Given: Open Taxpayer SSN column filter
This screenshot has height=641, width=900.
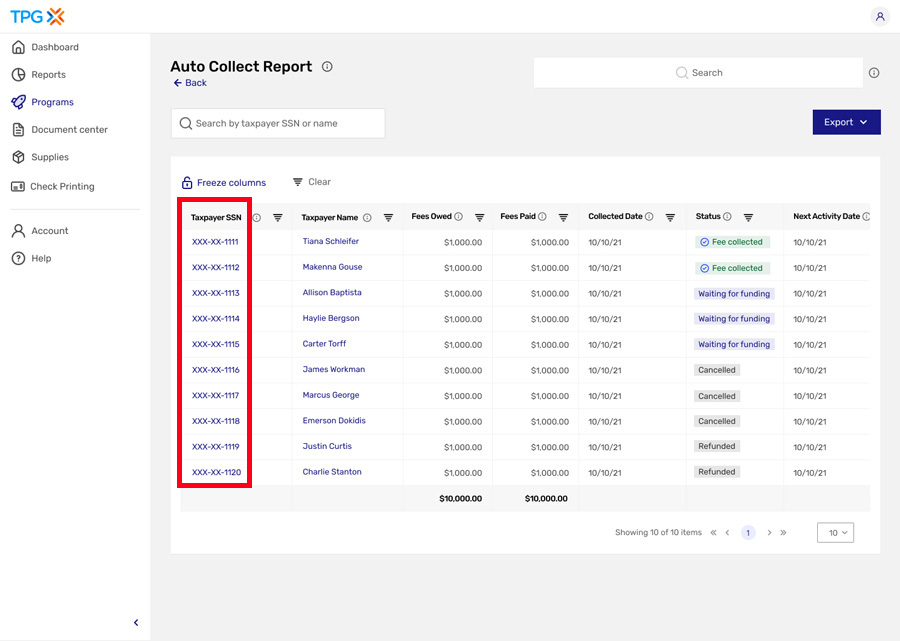Looking at the screenshot, I should click(x=278, y=217).
